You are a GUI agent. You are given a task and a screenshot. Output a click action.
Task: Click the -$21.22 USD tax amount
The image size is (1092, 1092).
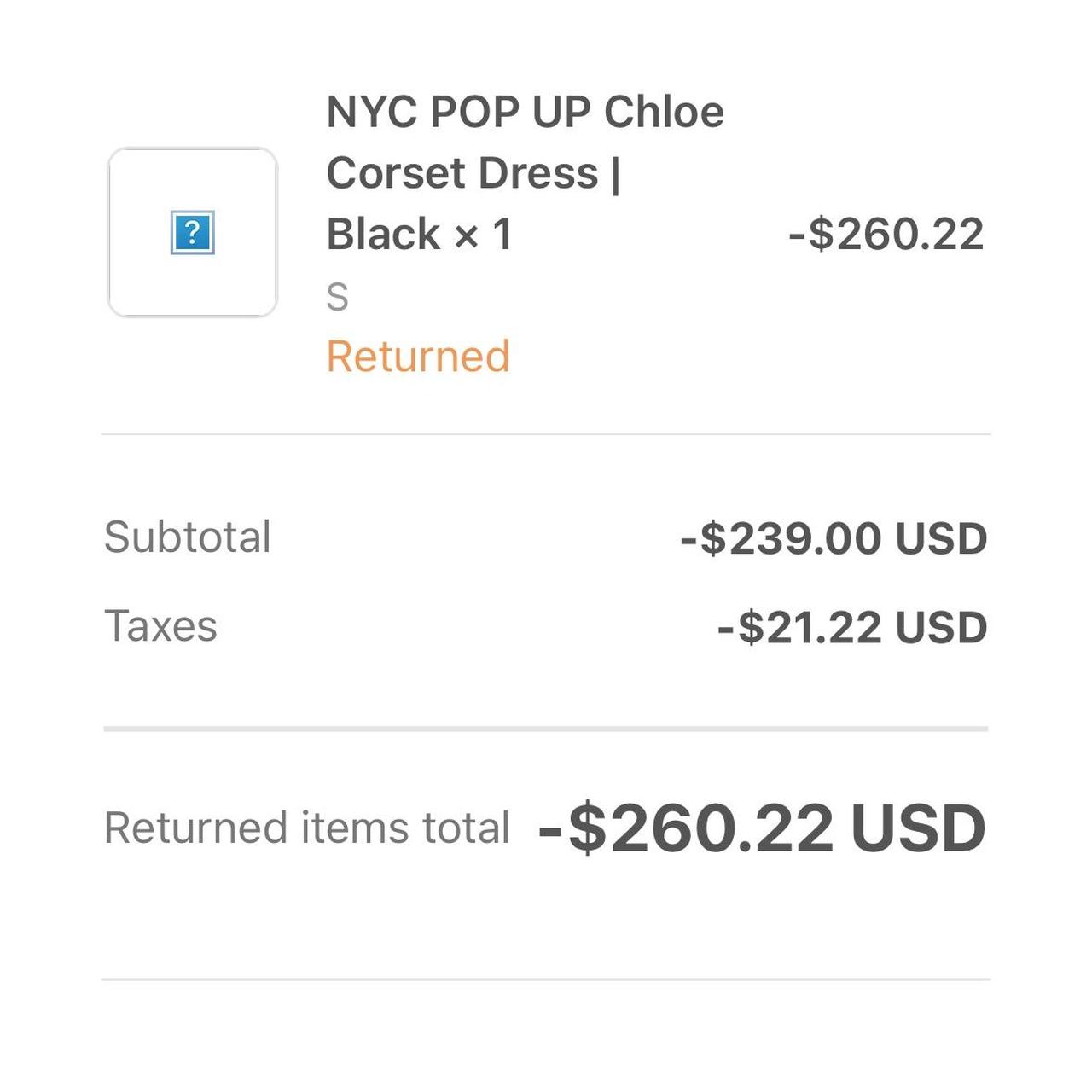(852, 628)
